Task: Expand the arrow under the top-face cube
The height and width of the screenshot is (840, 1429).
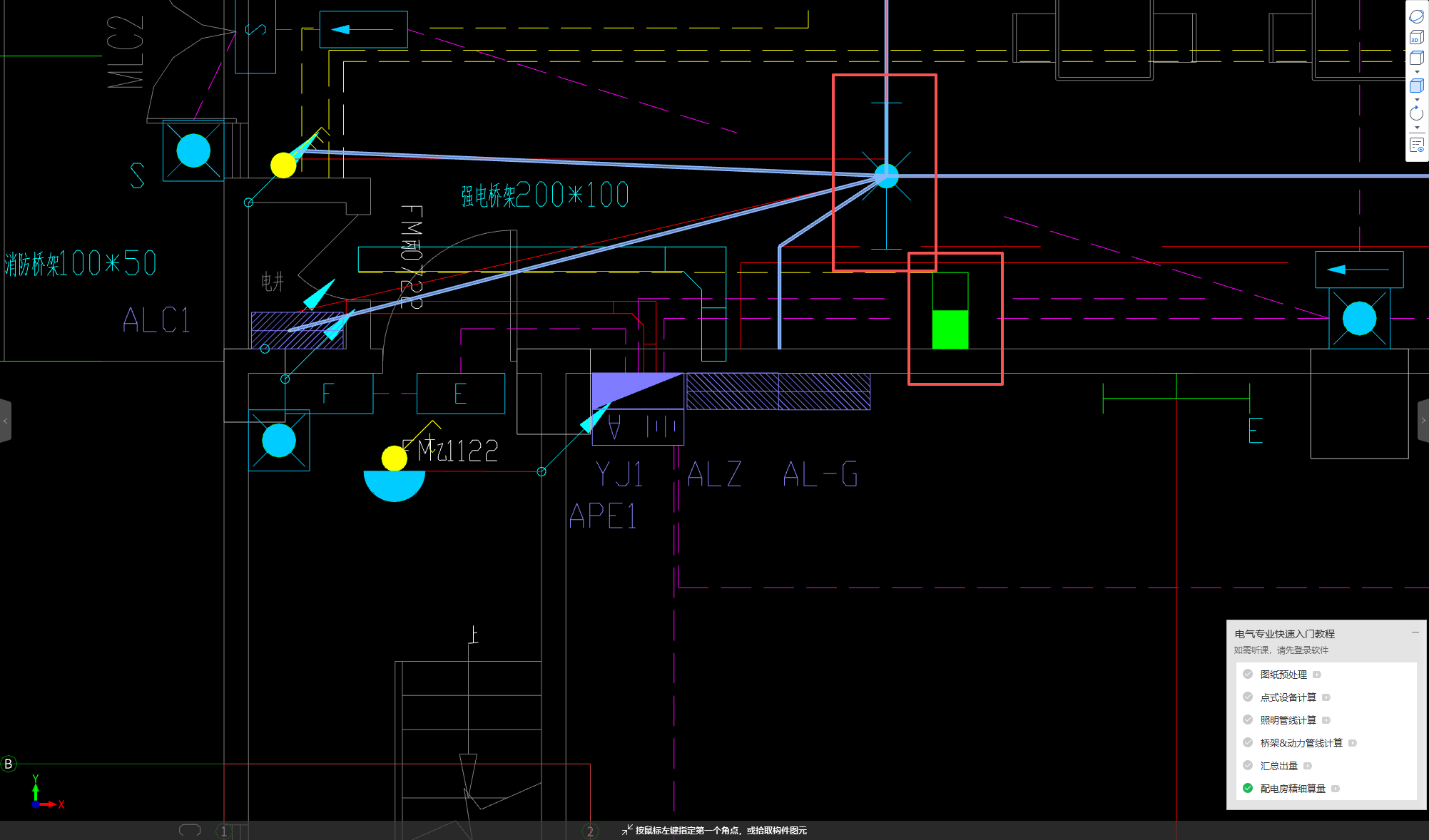Action: (x=1417, y=72)
